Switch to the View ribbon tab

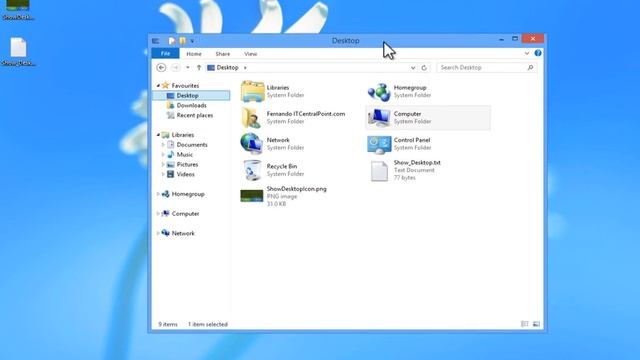(251, 54)
